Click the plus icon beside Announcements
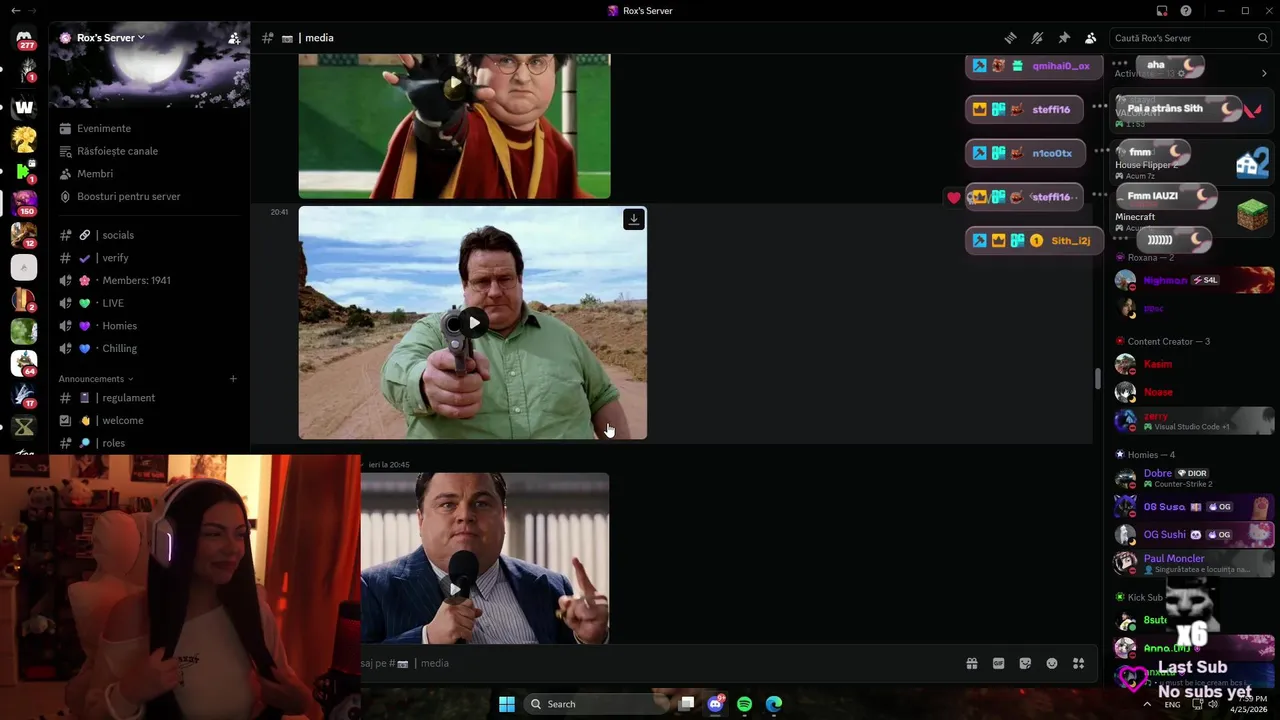1280x720 pixels. point(233,379)
